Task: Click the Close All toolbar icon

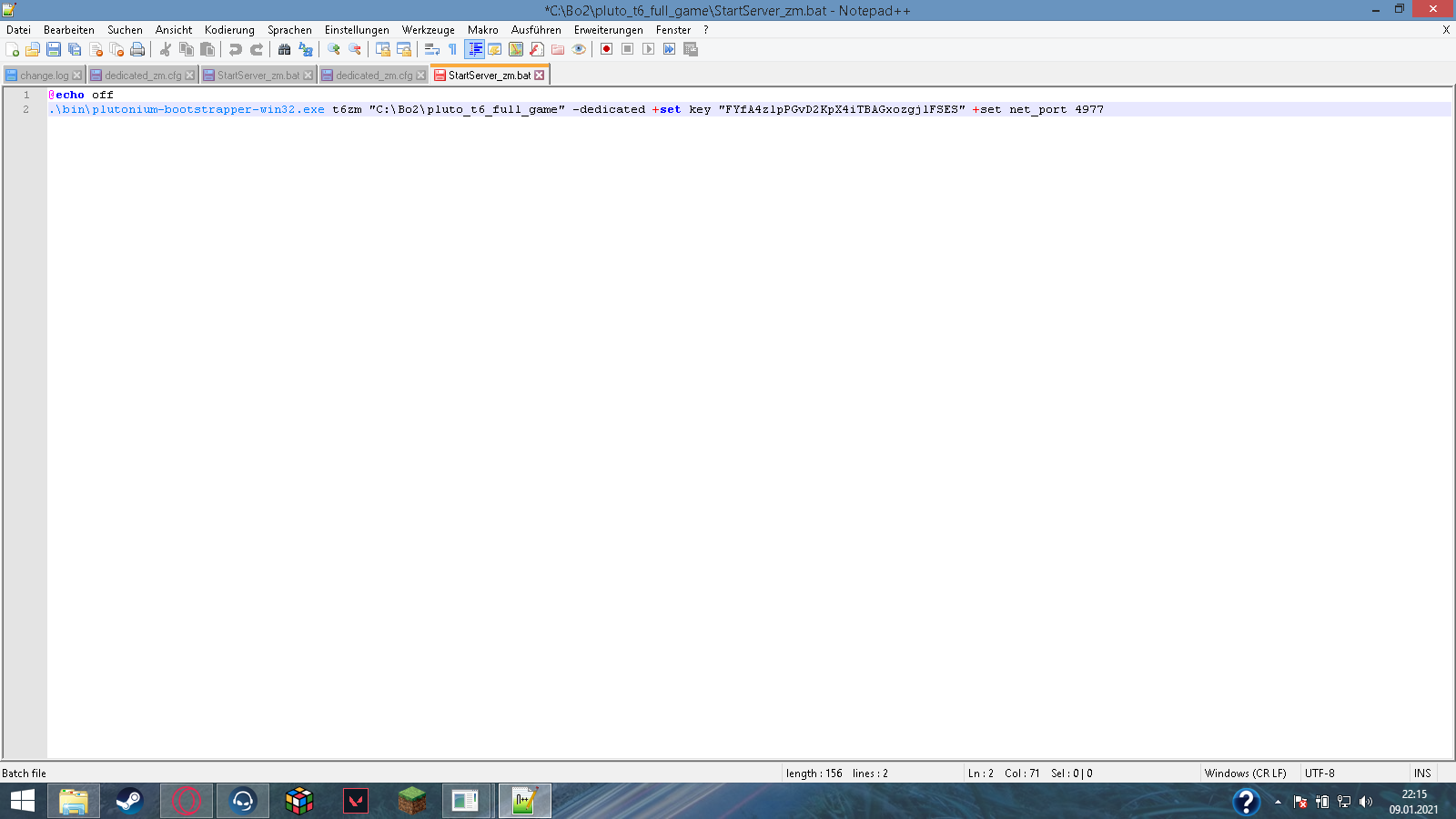Action: (x=116, y=49)
